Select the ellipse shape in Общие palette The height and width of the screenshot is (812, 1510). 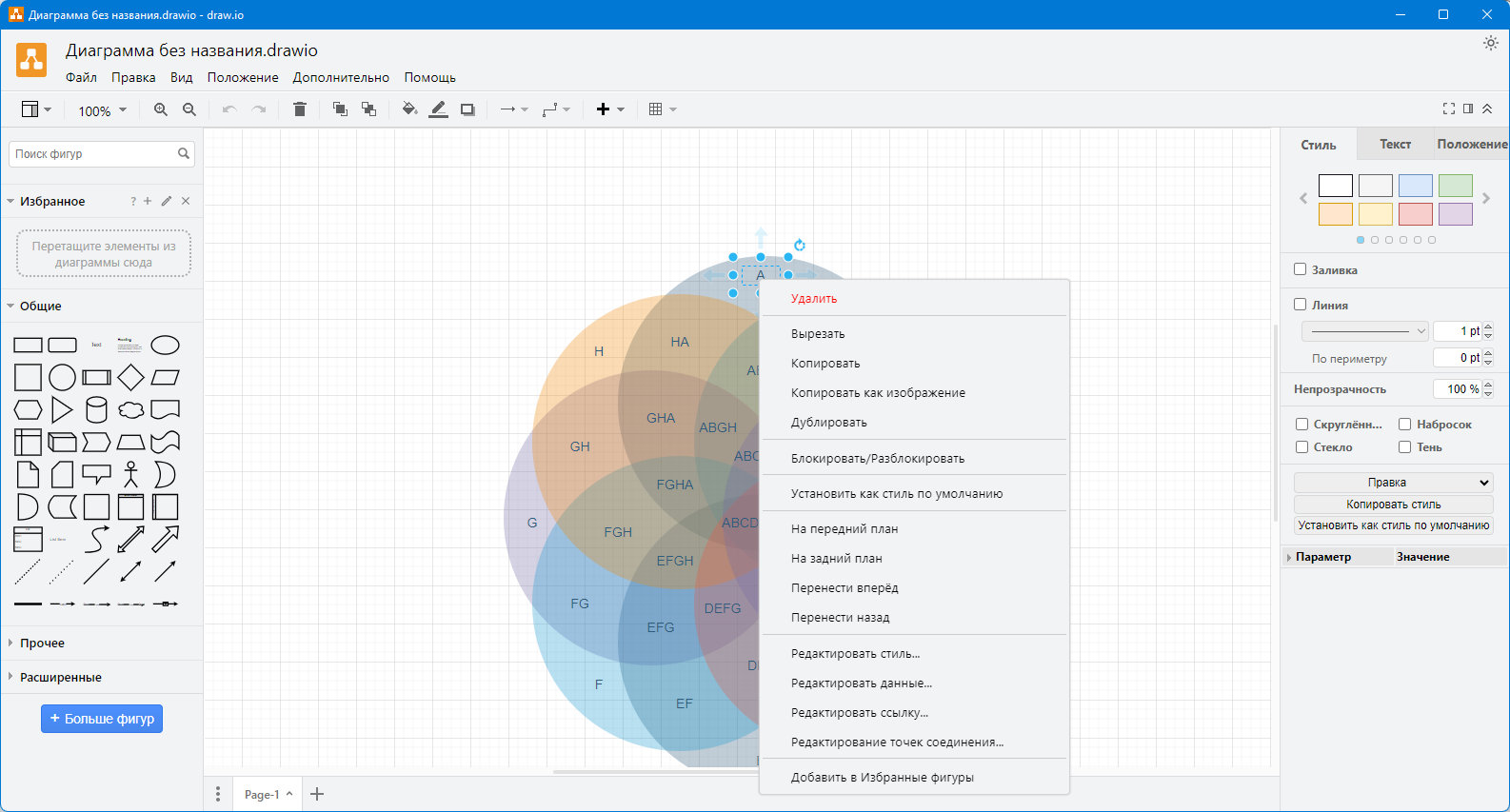coord(166,345)
